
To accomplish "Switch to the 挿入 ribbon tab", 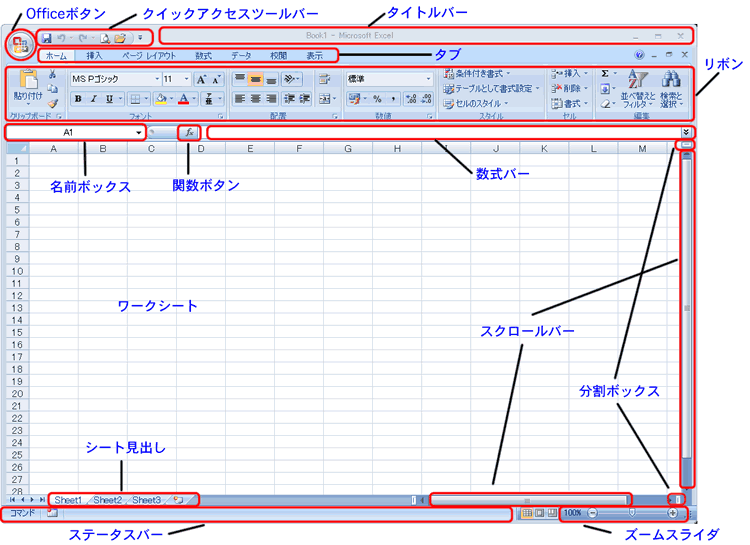I will pyautogui.click(x=94, y=56).
